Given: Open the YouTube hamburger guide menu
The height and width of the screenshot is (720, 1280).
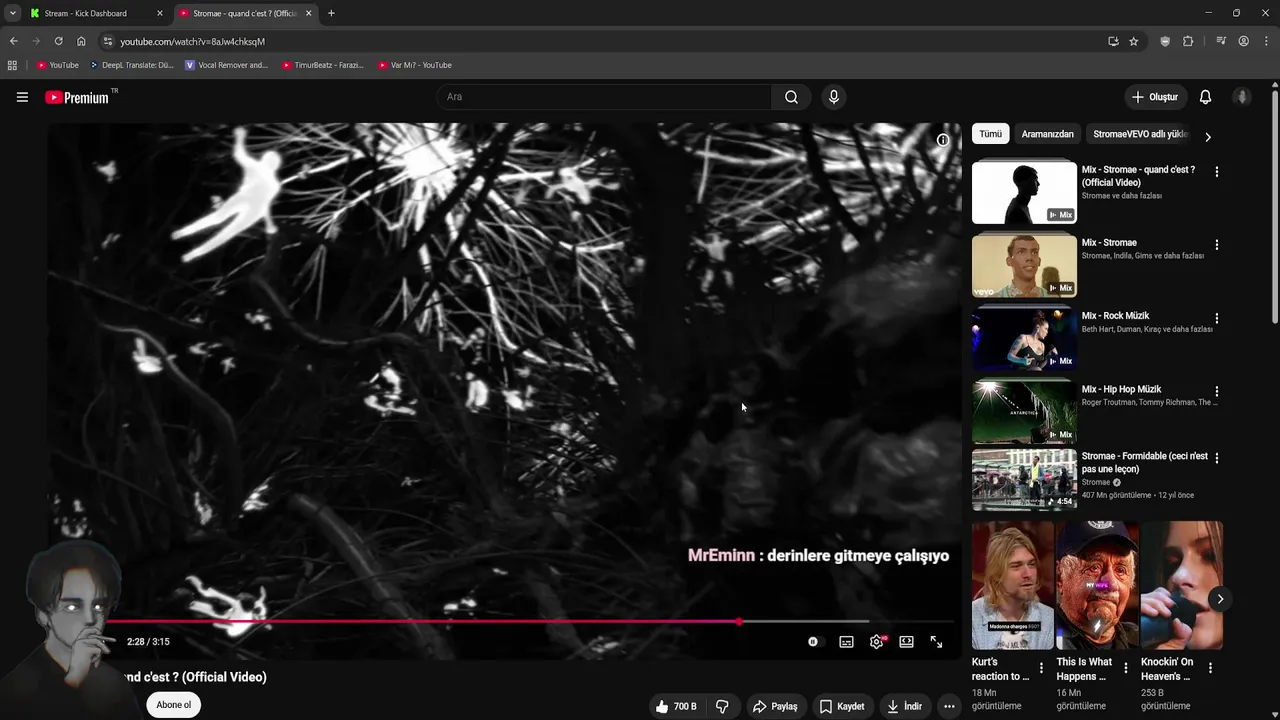Looking at the screenshot, I should [x=22, y=97].
